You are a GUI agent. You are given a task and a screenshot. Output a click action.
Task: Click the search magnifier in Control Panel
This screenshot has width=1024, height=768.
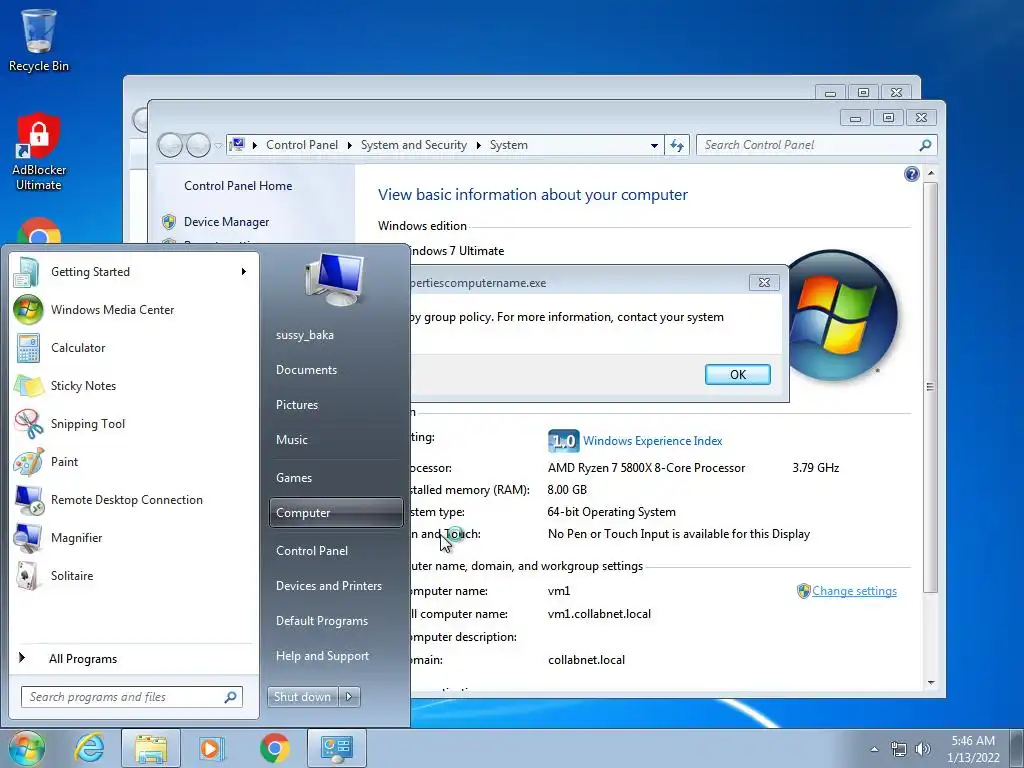coord(925,145)
